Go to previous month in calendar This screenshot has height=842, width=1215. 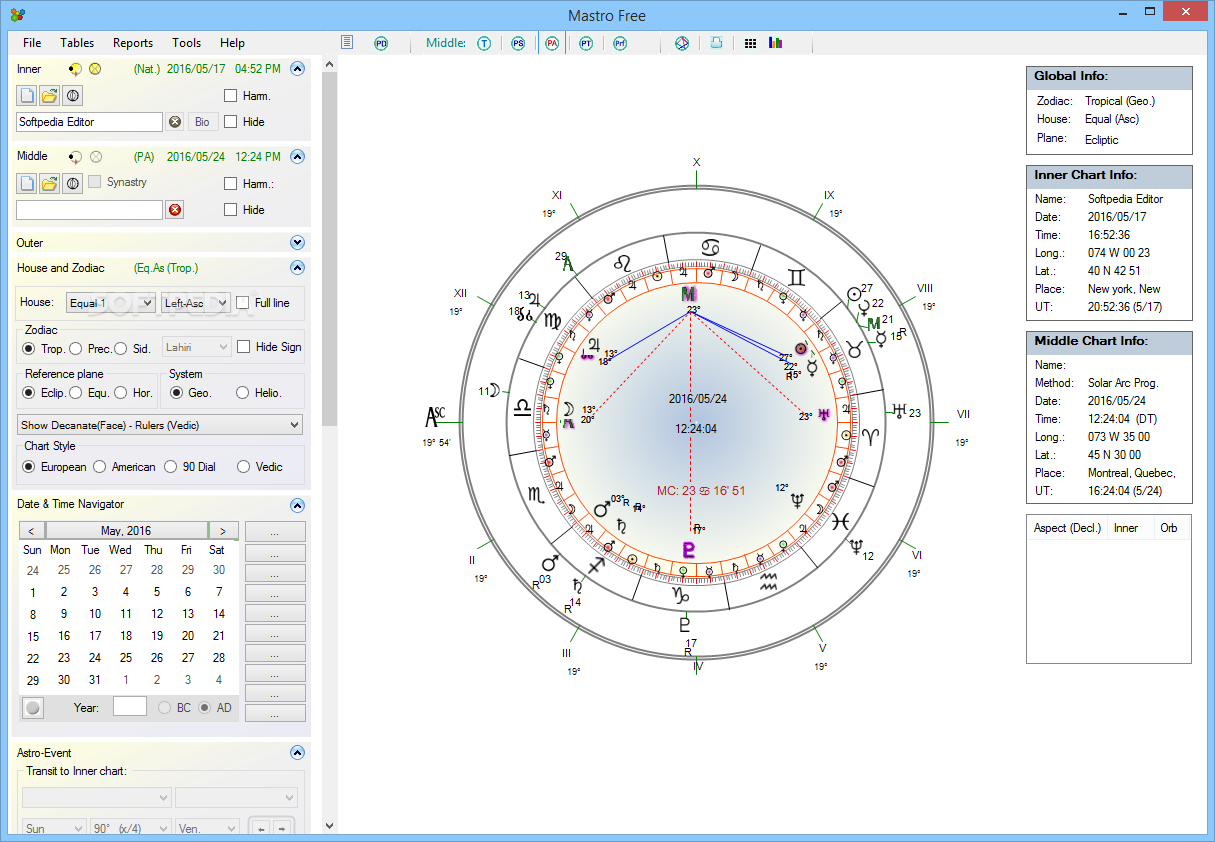click(32, 531)
